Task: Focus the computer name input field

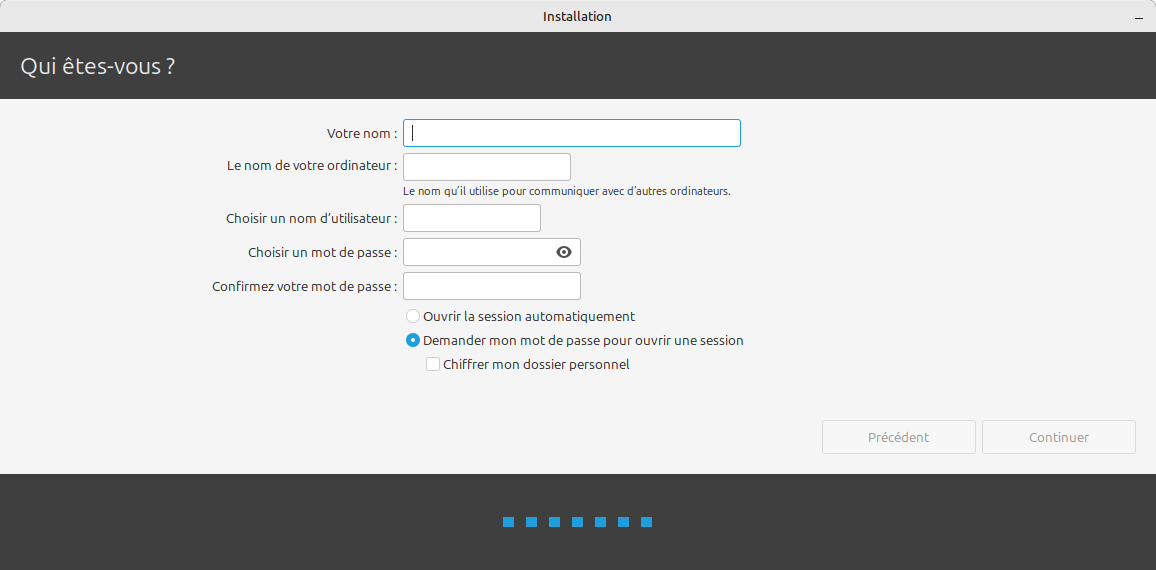Action: point(487,167)
